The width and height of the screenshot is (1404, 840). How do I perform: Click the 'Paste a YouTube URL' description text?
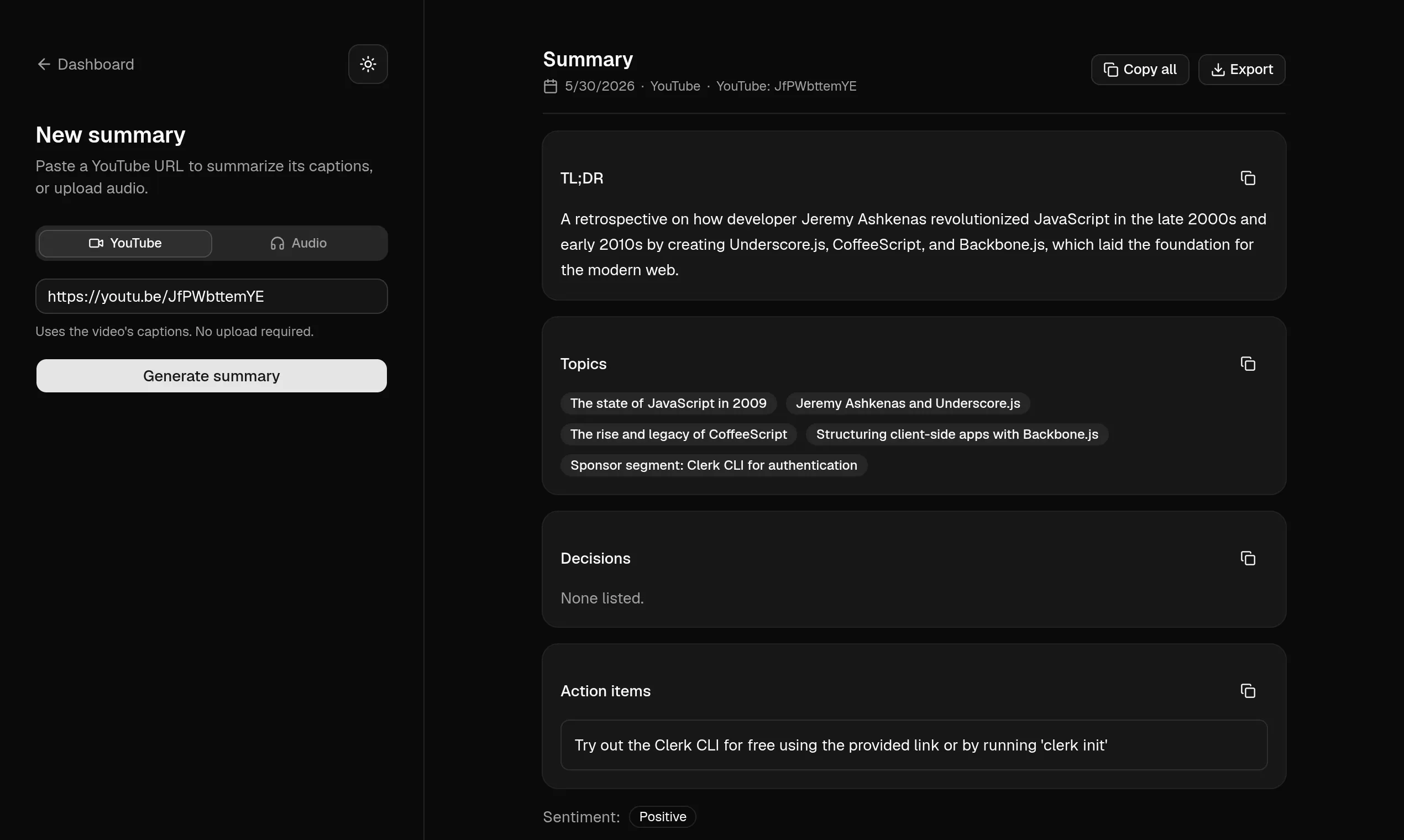(x=204, y=177)
